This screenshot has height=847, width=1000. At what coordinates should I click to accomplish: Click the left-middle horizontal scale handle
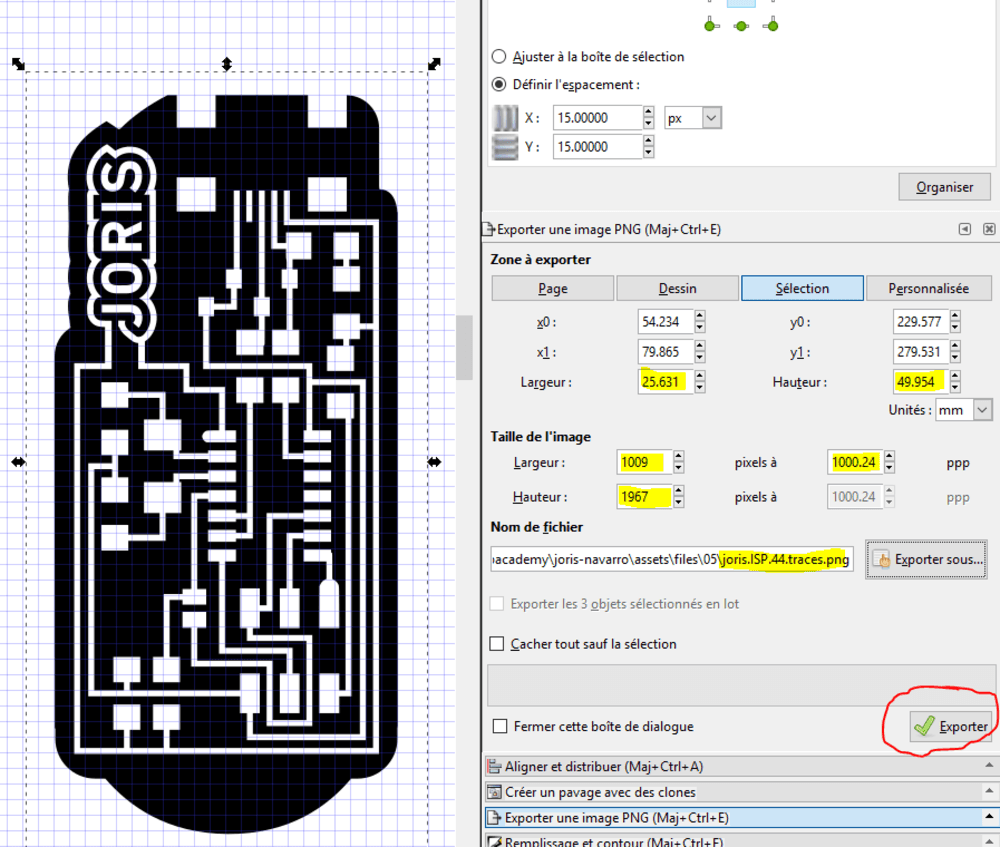click(18, 462)
